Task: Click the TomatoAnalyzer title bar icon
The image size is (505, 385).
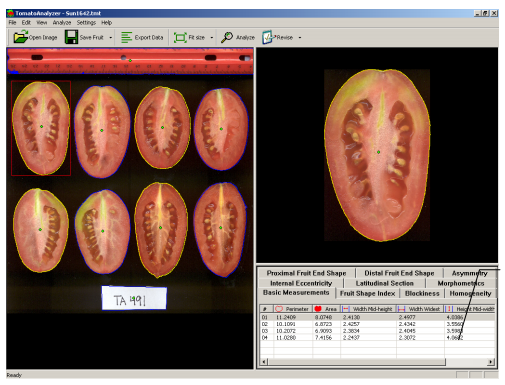Action: [11, 13]
